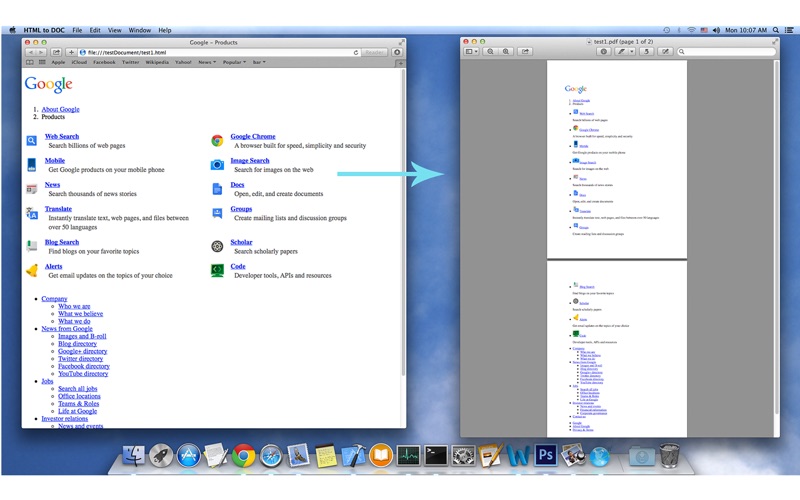
Task: Click the Alerts bell icon in page
Action: 32,270
